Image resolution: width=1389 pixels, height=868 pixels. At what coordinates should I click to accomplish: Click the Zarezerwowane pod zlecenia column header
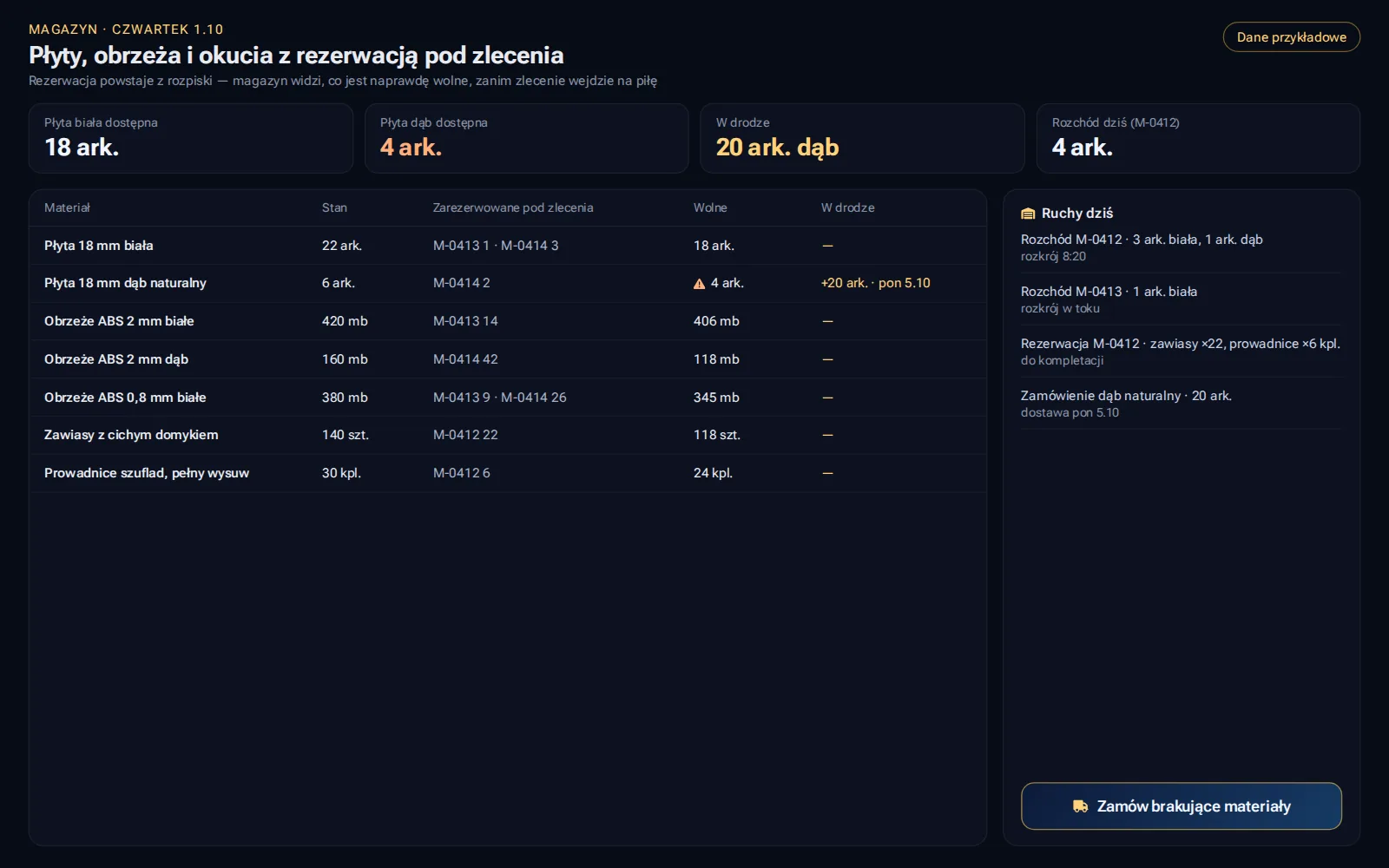513,207
